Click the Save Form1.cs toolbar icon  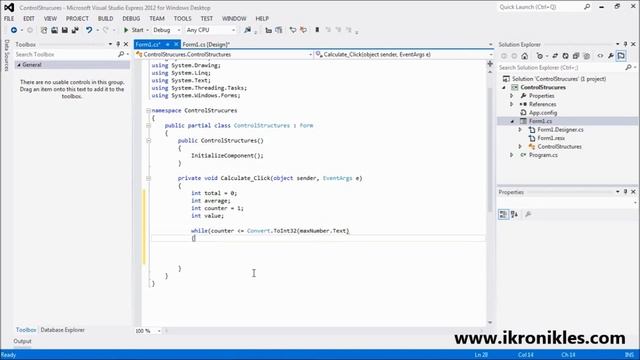(x=64, y=30)
